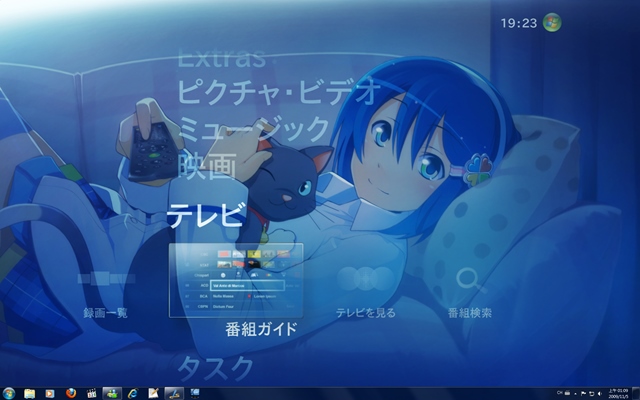640x400 pixels.
Task: Open the on-screen keyboard tray icon
Action: pyautogui.click(x=567, y=393)
